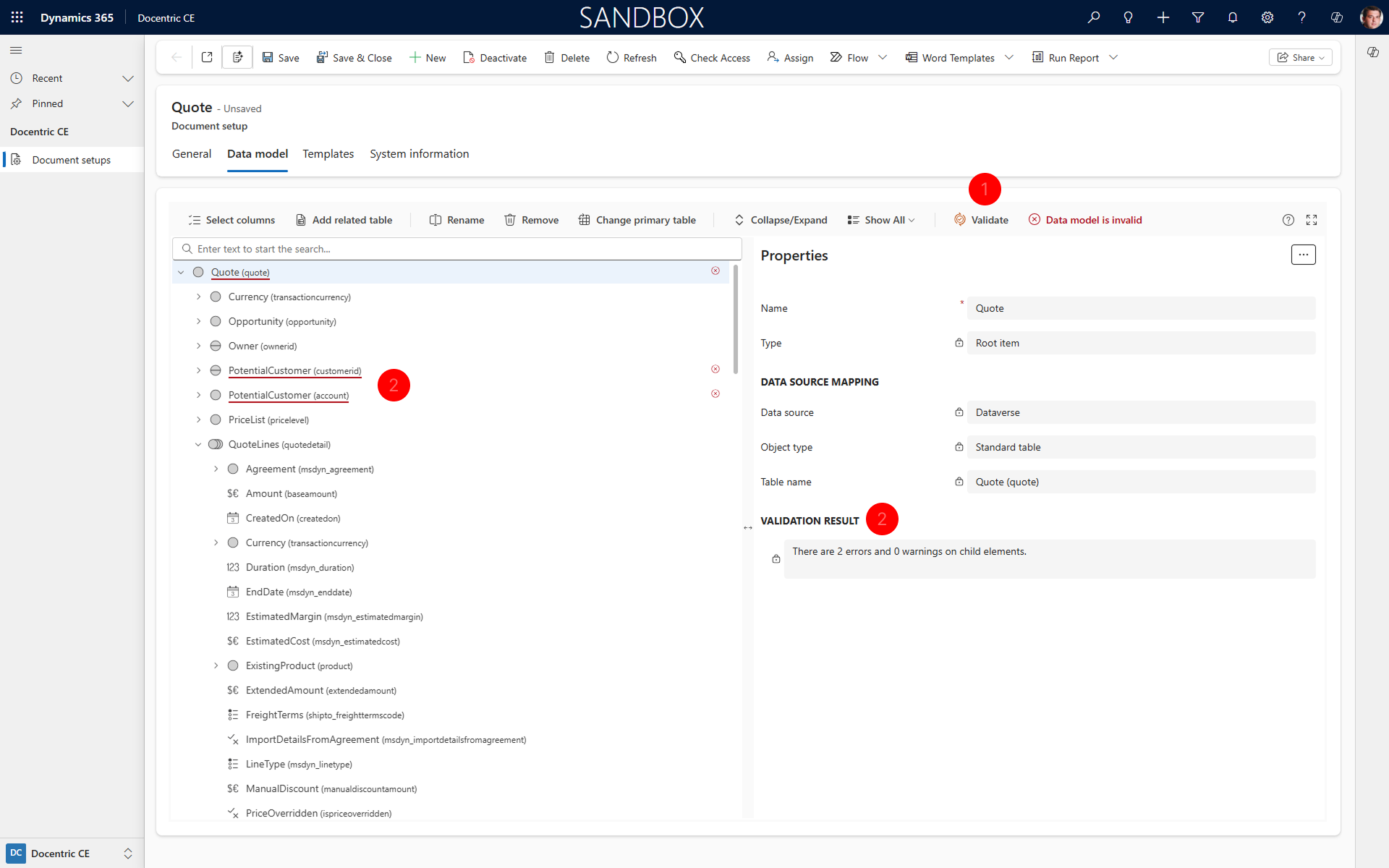The image size is (1389, 868).
Task: Expand the Pinned section in sidebar
Action: point(128,103)
